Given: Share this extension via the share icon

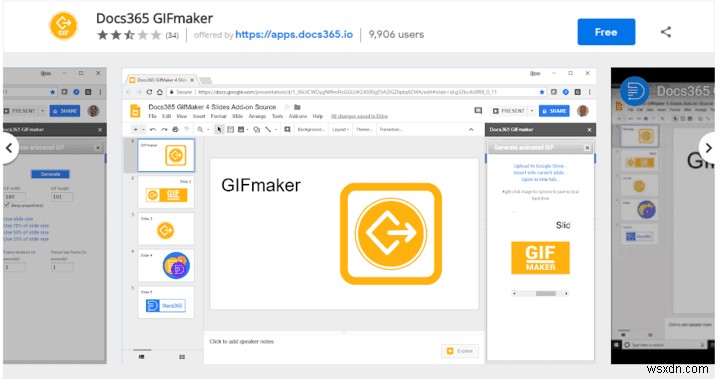Looking at the screenshot, I should click(666, 32).
